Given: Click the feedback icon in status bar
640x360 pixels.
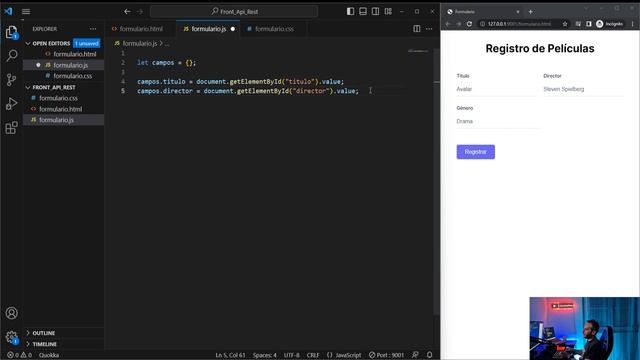Looking at the screenshot, I should coord(415,355).
